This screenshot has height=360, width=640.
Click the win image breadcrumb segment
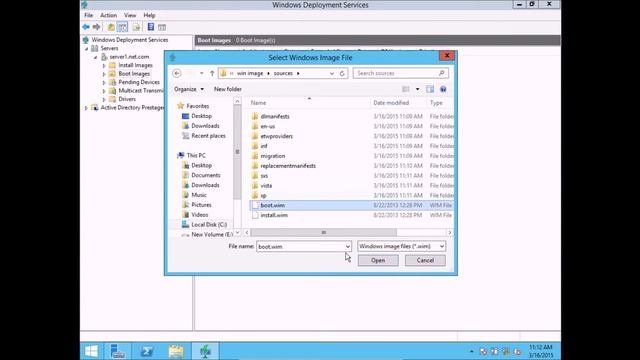click(250, 73)
